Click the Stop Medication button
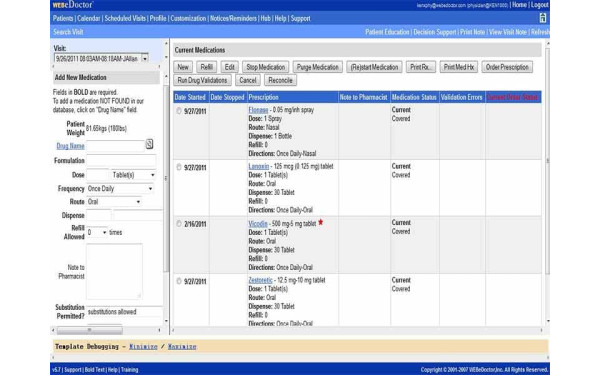 tap(266, 67)
